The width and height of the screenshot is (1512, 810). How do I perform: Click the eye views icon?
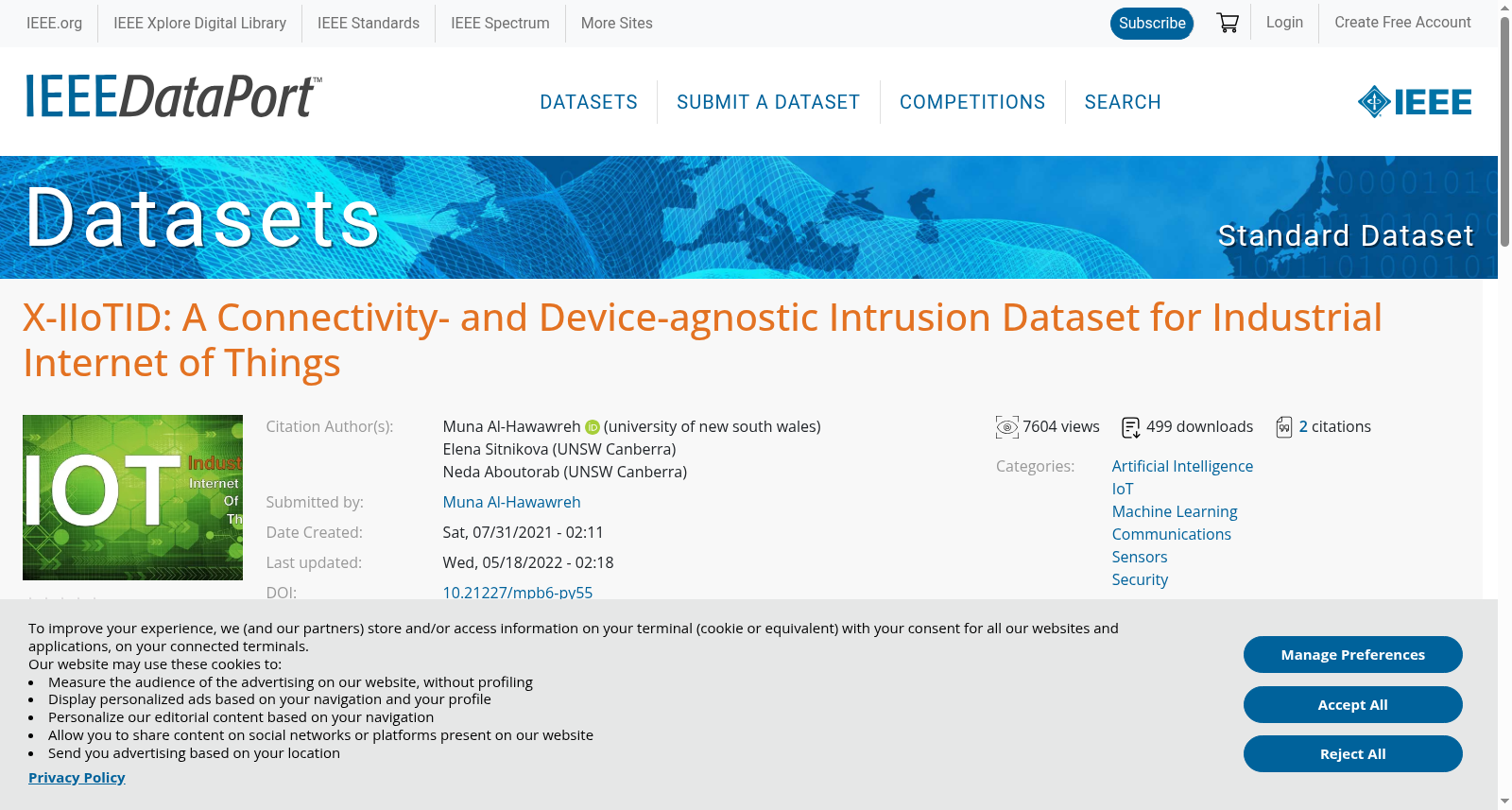(1006, 427)
